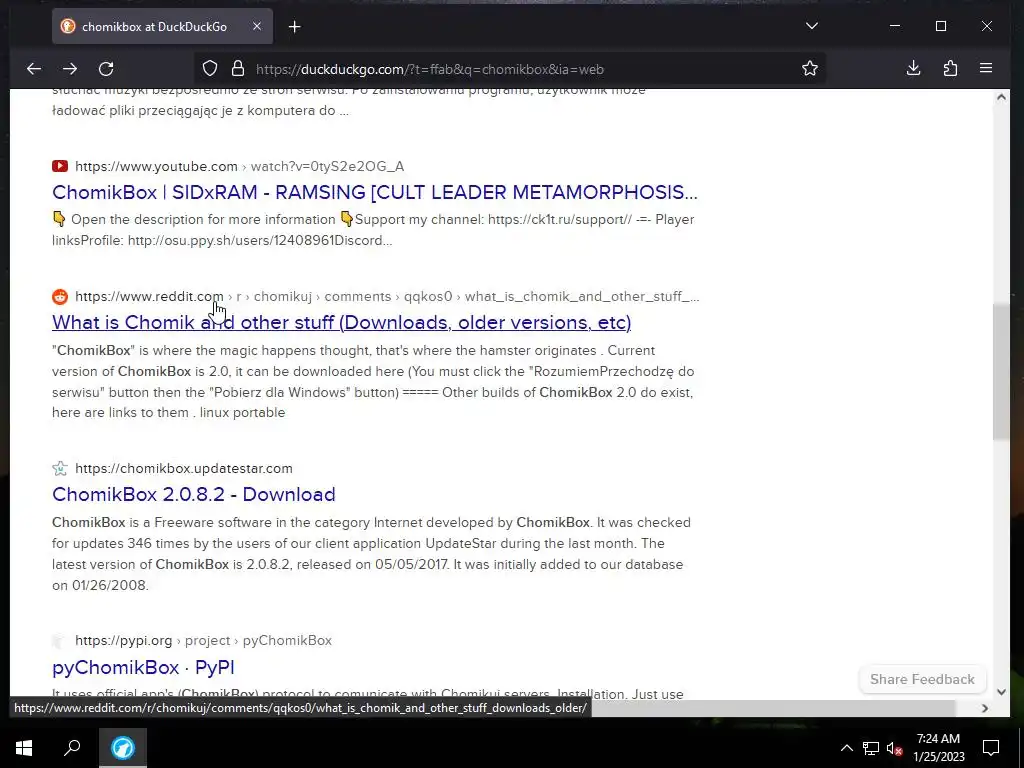
Task: Click the Share Feedback button
Action: pos(922,679)
